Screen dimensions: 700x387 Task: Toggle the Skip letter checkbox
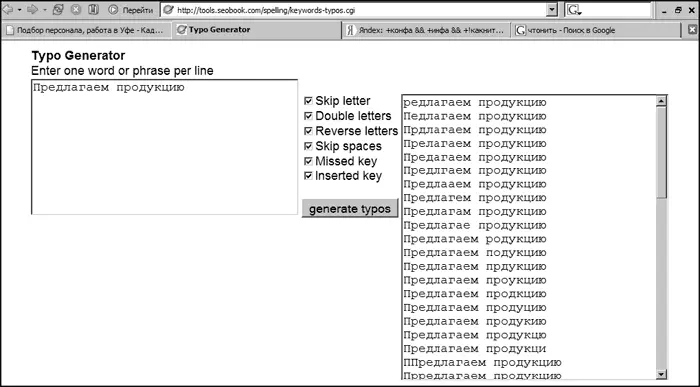308,101
